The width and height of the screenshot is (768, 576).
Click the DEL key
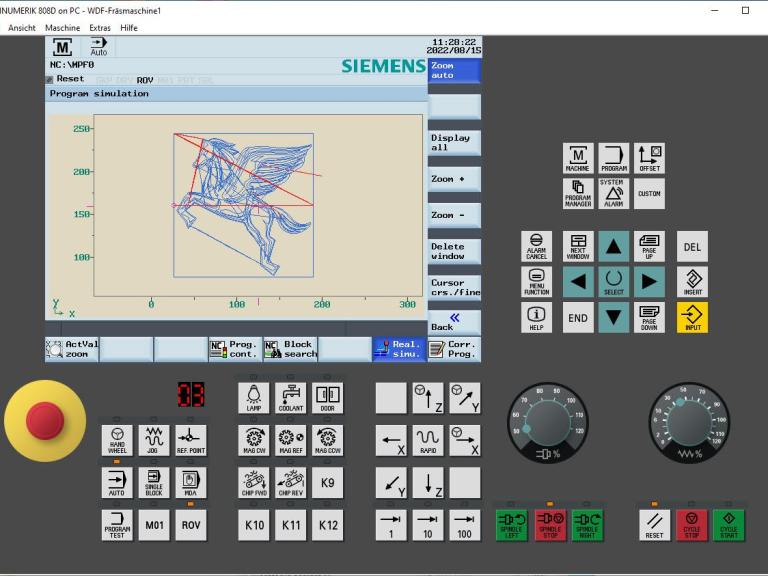693,246
